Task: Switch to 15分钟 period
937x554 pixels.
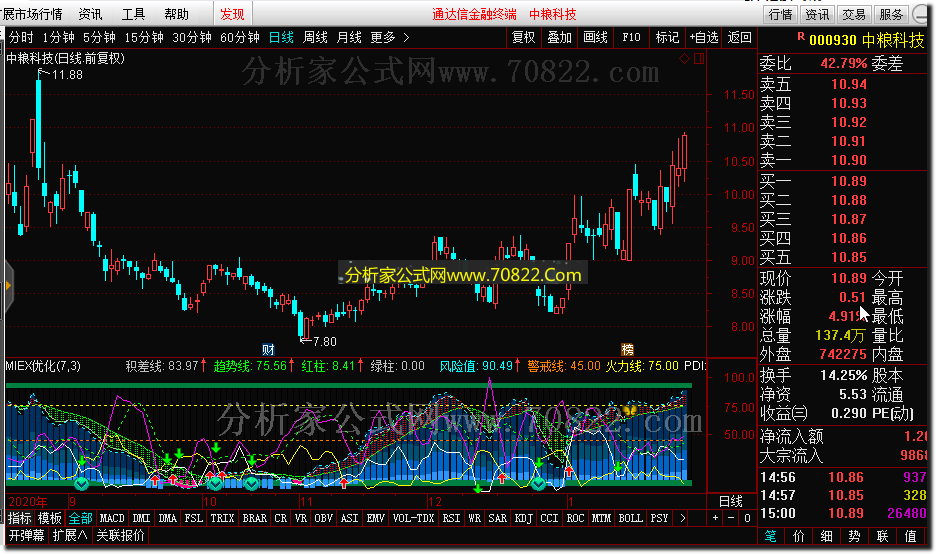Action: tap(144, 38)
